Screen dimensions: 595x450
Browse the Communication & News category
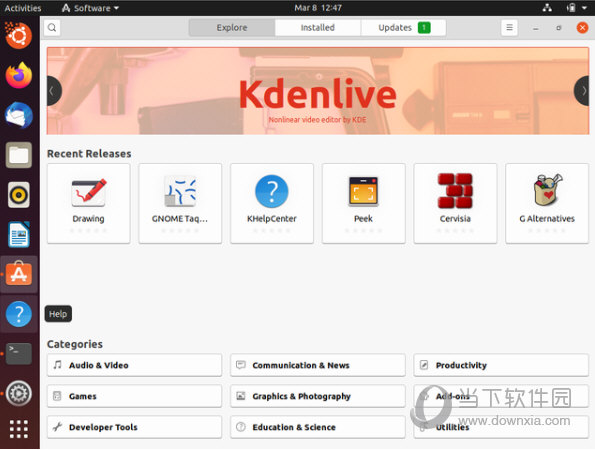318,365
